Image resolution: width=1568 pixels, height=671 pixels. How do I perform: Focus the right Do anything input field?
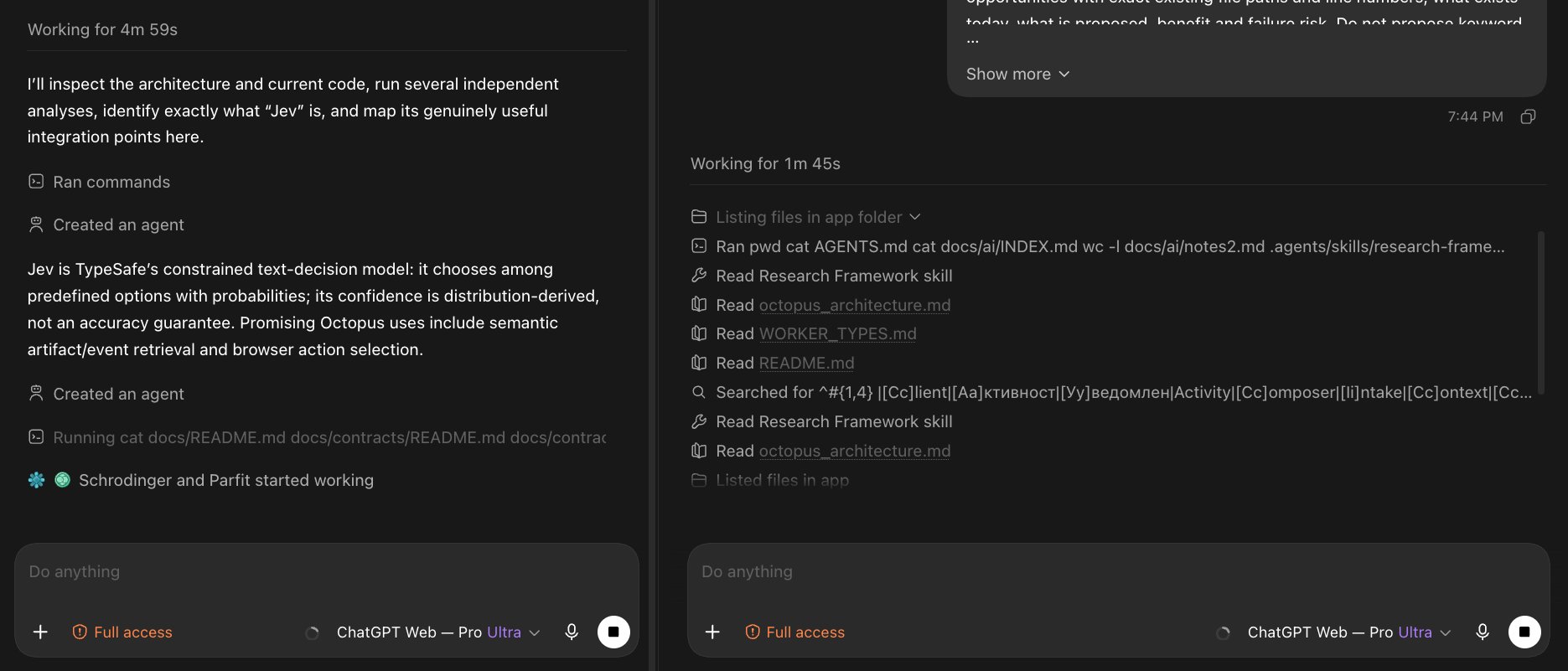point(1118,572)
